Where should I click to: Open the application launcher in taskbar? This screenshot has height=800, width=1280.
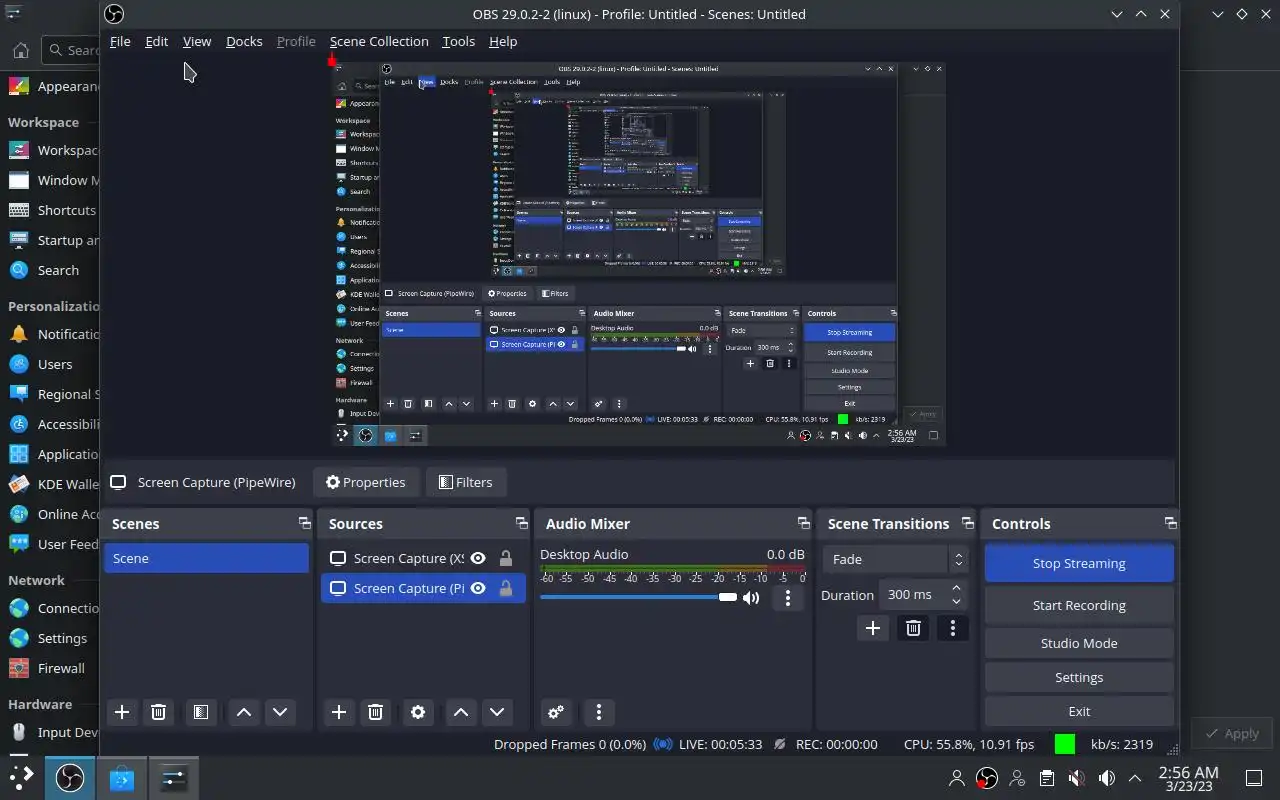click(x=21, y=777)
